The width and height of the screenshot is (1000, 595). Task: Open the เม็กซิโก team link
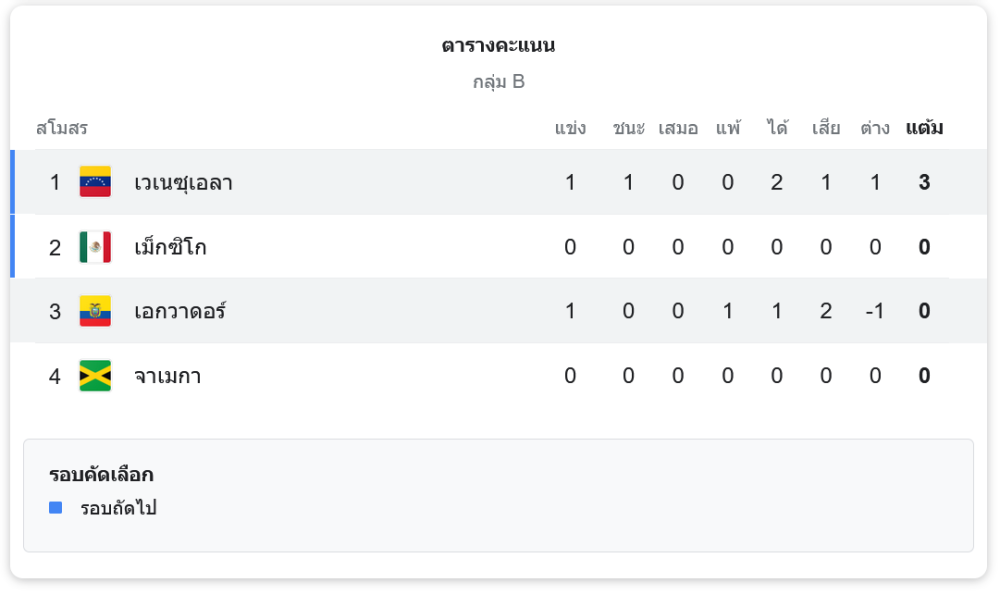click(170, 247)
